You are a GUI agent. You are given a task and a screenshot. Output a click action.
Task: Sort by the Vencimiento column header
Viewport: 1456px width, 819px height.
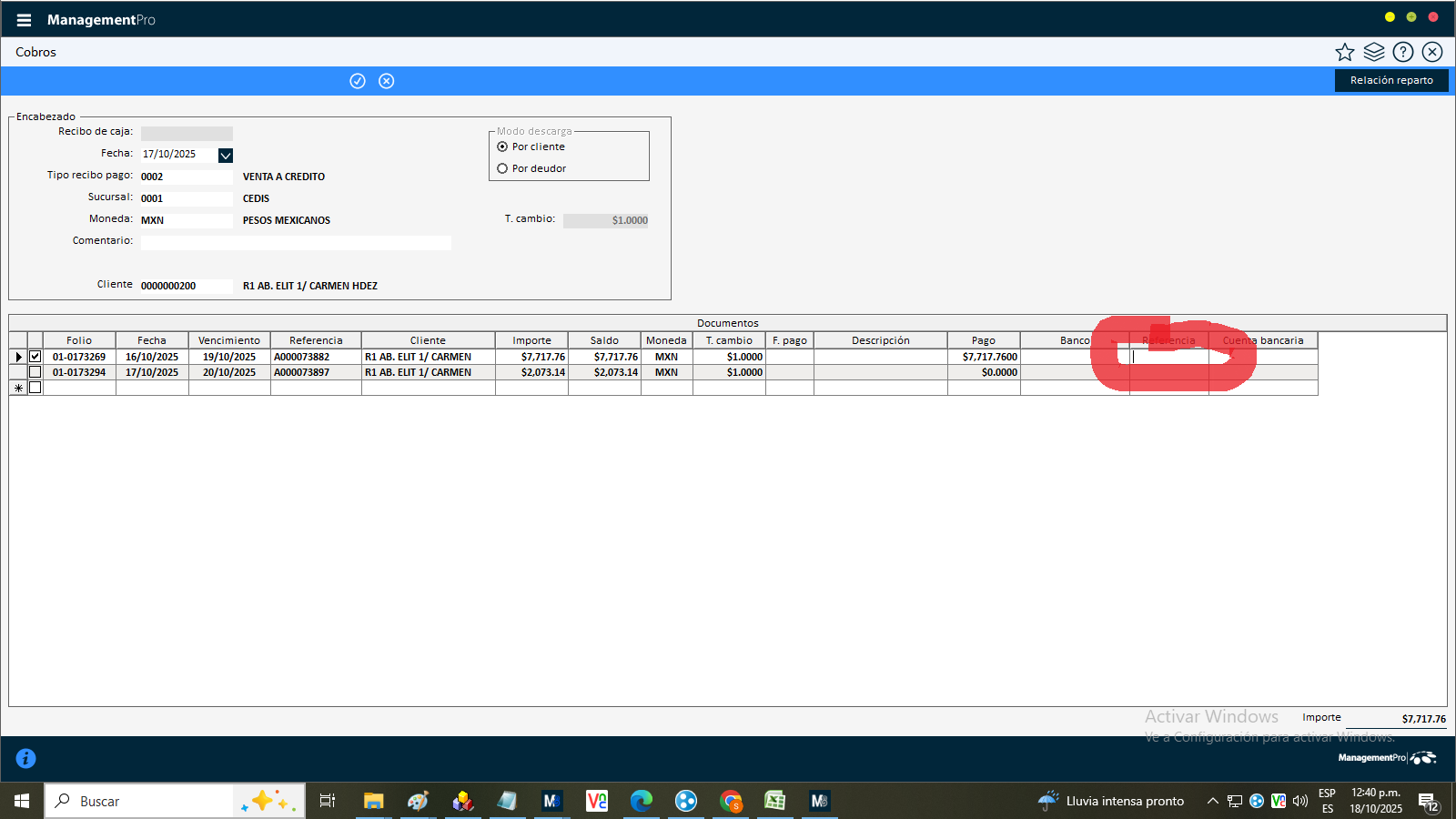[229, 340]
